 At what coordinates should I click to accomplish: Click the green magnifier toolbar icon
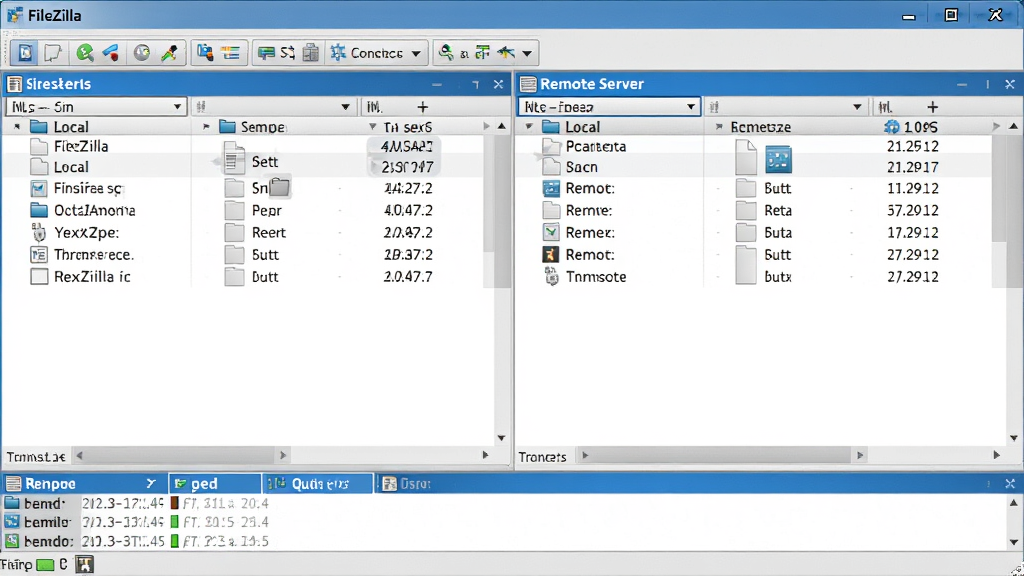pyautogui.click(x=84, y=53)
